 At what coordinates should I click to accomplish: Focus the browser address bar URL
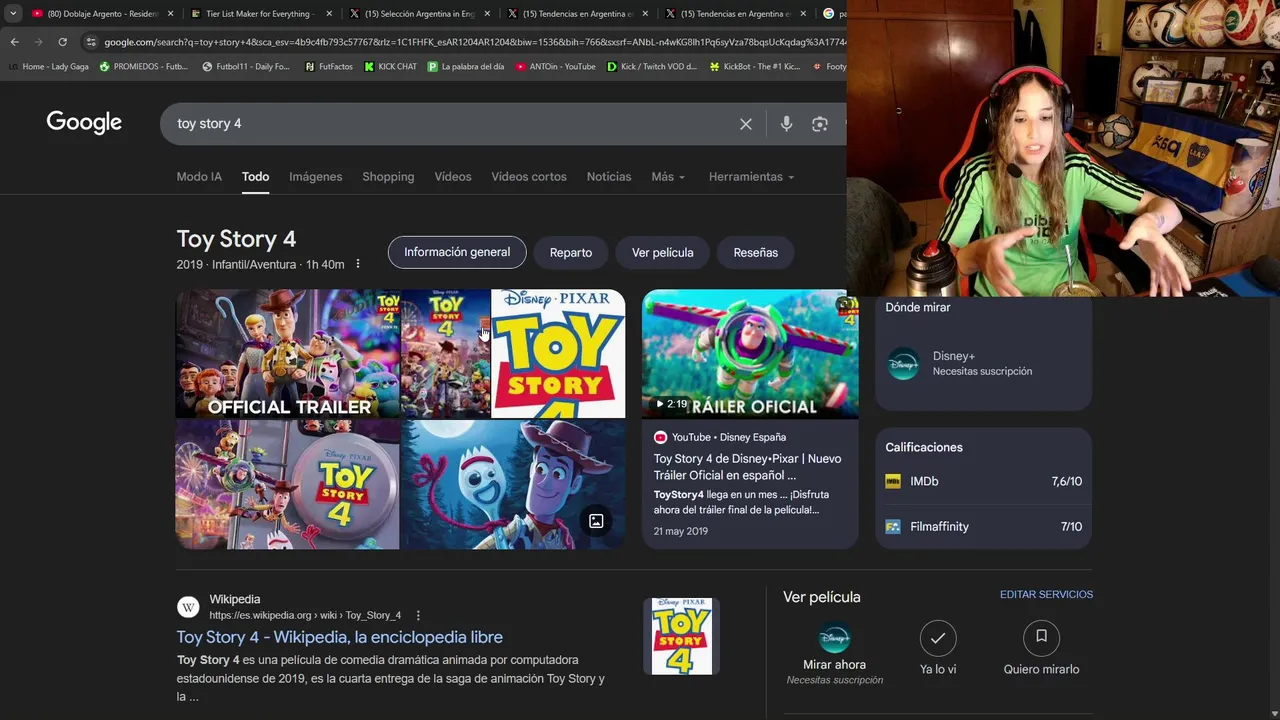pyautogui.click(x=474, y=42)
